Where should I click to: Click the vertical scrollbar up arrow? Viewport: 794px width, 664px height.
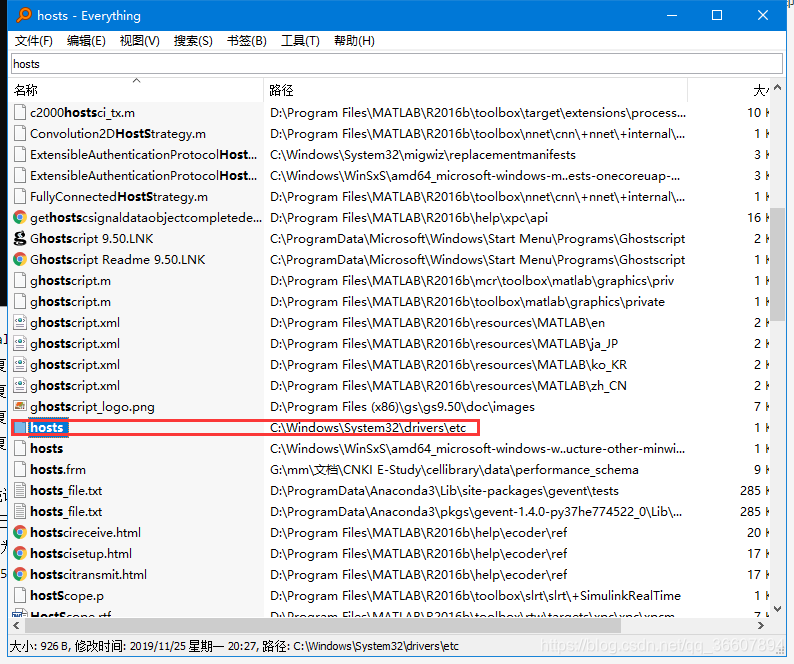(778, 88)
